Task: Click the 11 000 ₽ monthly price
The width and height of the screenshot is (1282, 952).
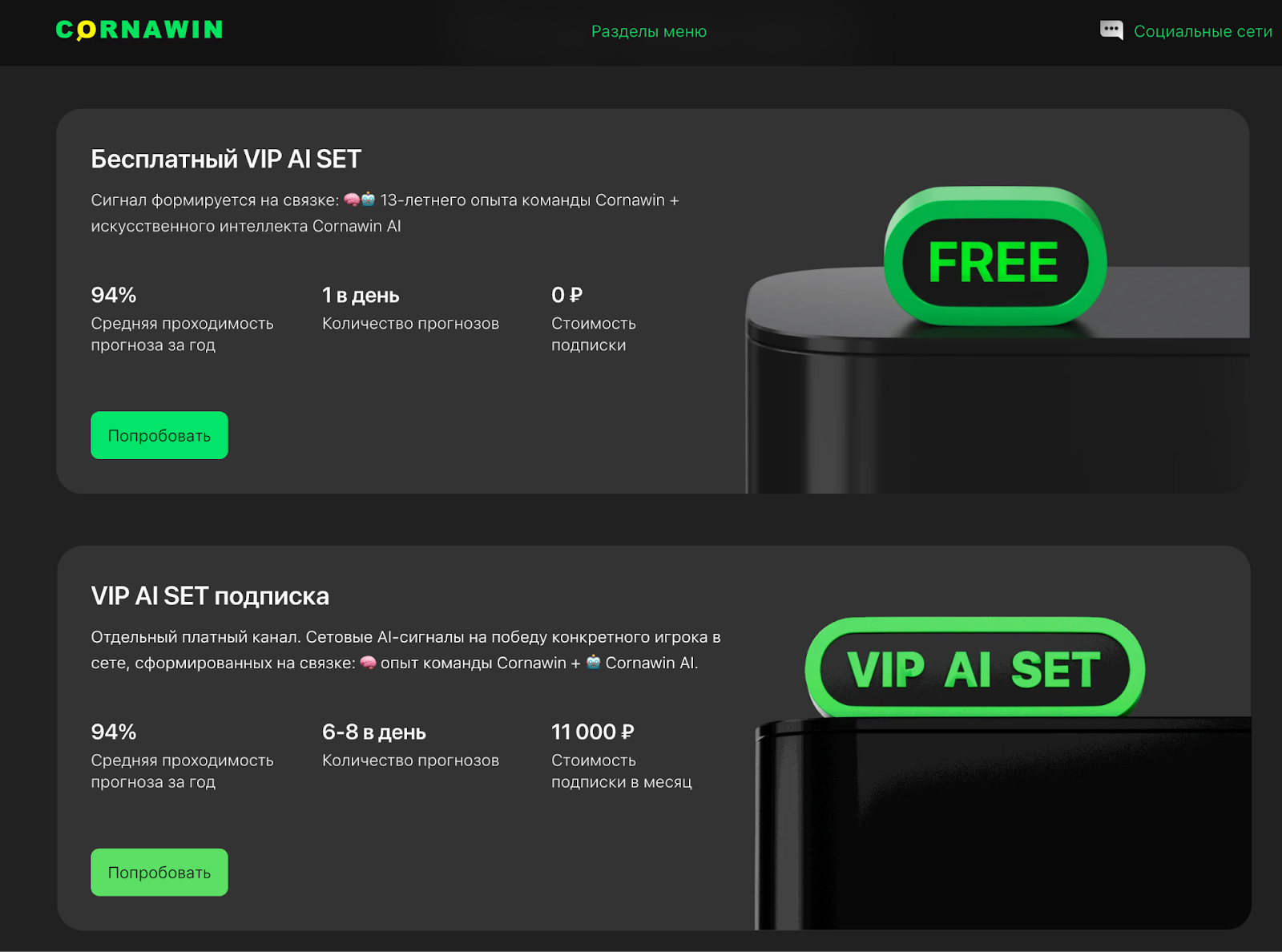Action: click(592, 732)
